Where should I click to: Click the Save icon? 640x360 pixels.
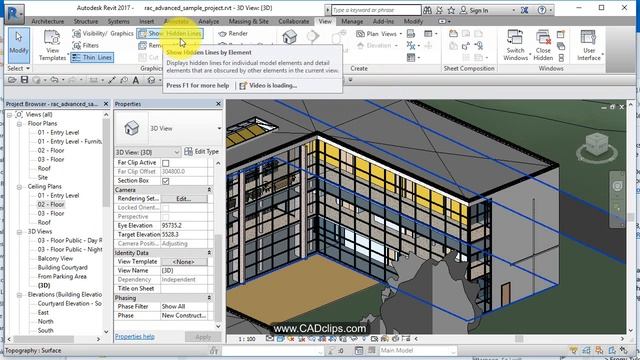(x=24, y=80)
